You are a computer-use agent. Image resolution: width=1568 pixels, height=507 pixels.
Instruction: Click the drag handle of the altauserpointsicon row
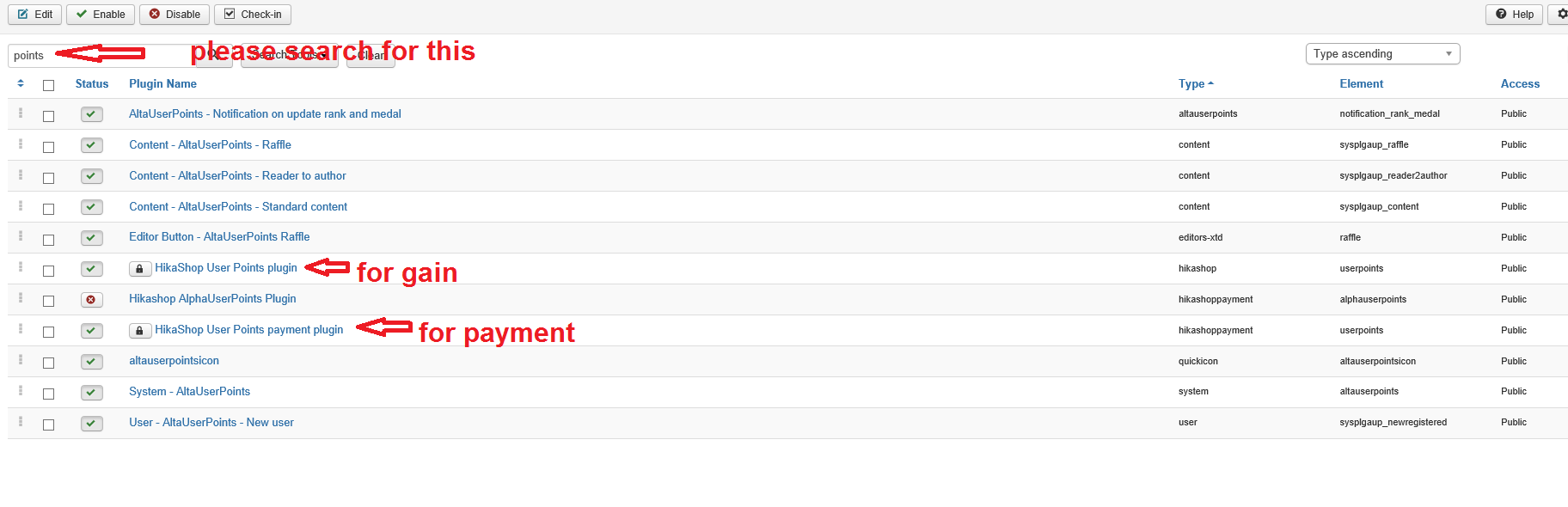click(x=21, y=360)
